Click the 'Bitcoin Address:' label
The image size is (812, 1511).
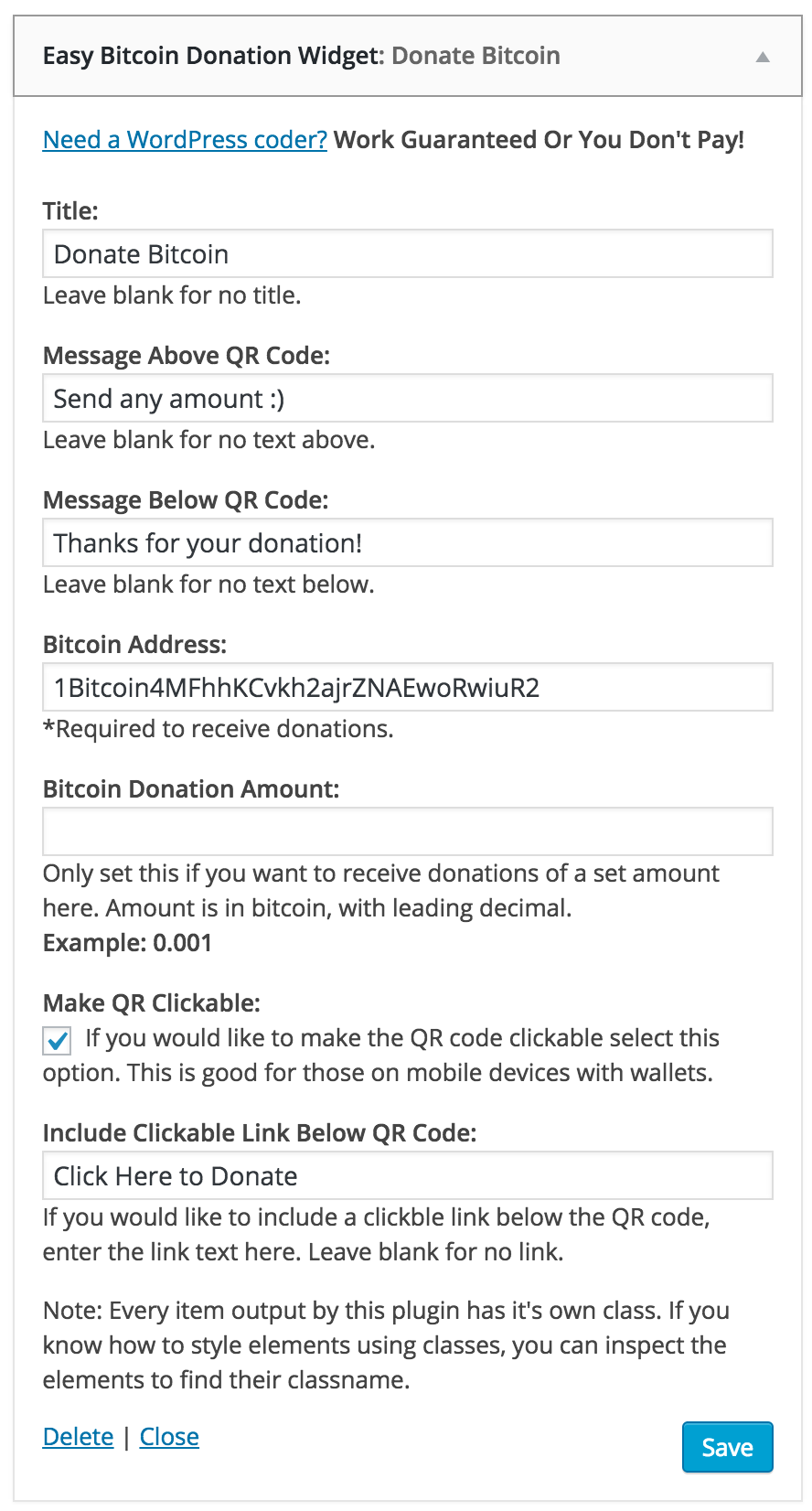pyautogui.click(x=134, y=645)
